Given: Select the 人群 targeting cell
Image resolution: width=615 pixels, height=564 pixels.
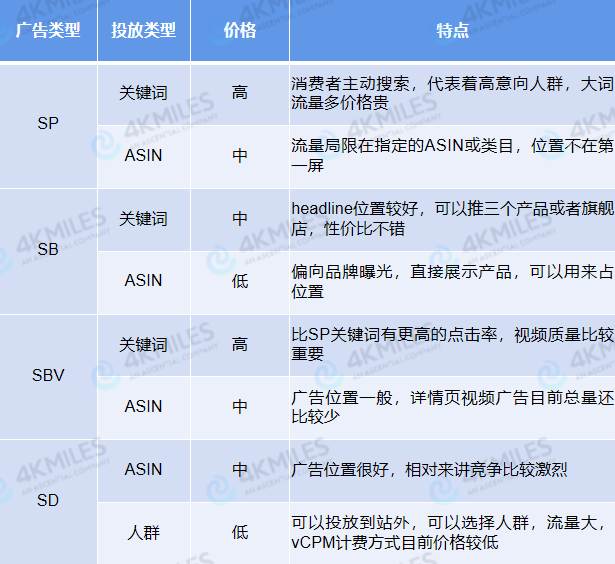Looking at the screenshot, I should pyautogui.click(x=143, y=532).
